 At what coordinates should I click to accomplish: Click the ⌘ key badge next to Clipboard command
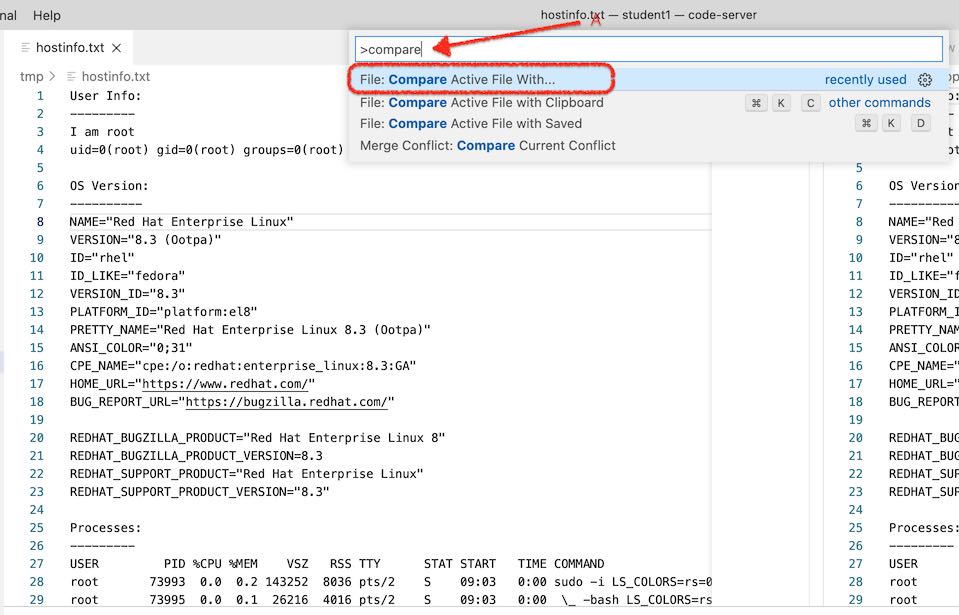coord(756,103)
